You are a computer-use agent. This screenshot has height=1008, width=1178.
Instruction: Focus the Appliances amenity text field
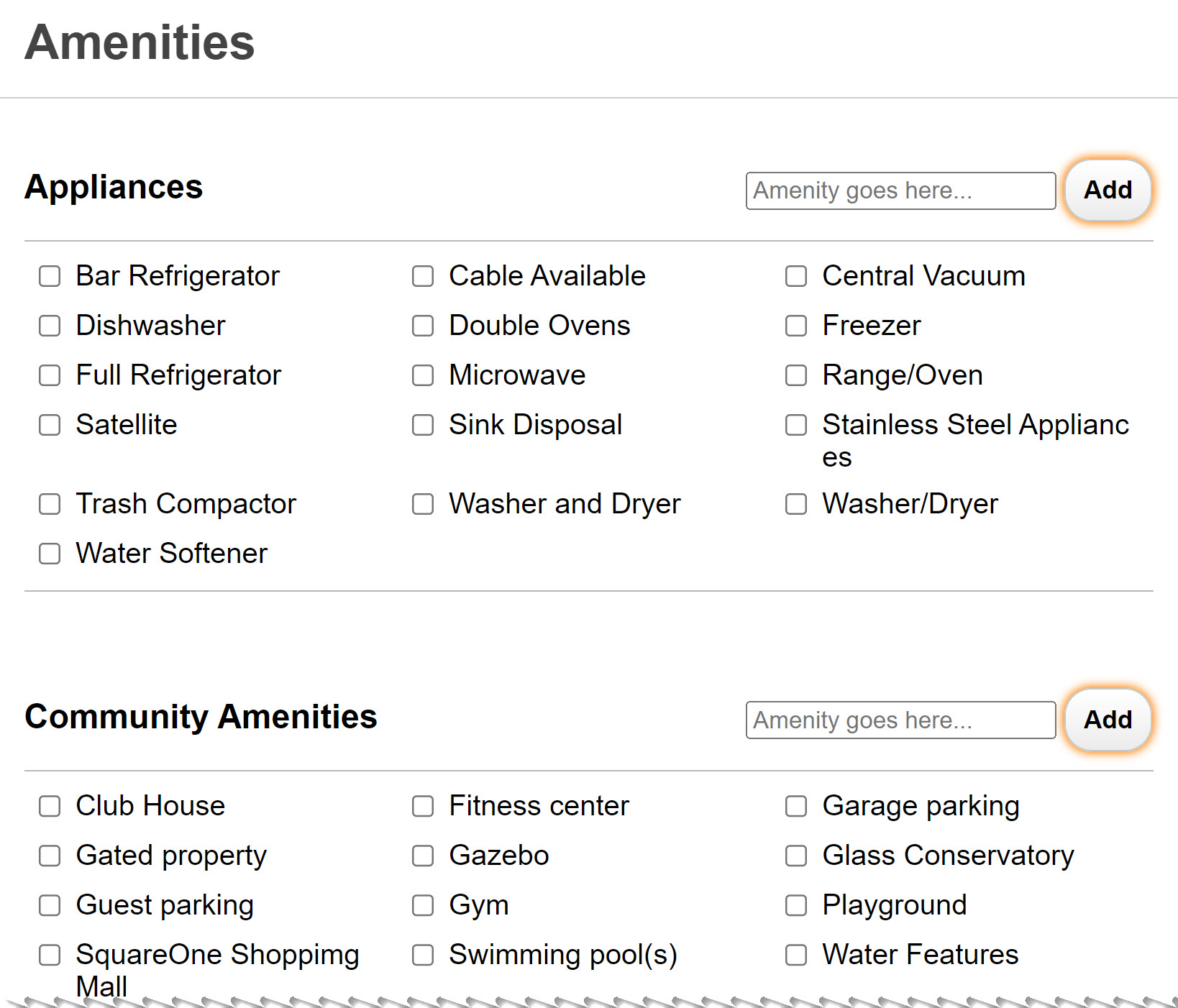(x=900, y=191)
